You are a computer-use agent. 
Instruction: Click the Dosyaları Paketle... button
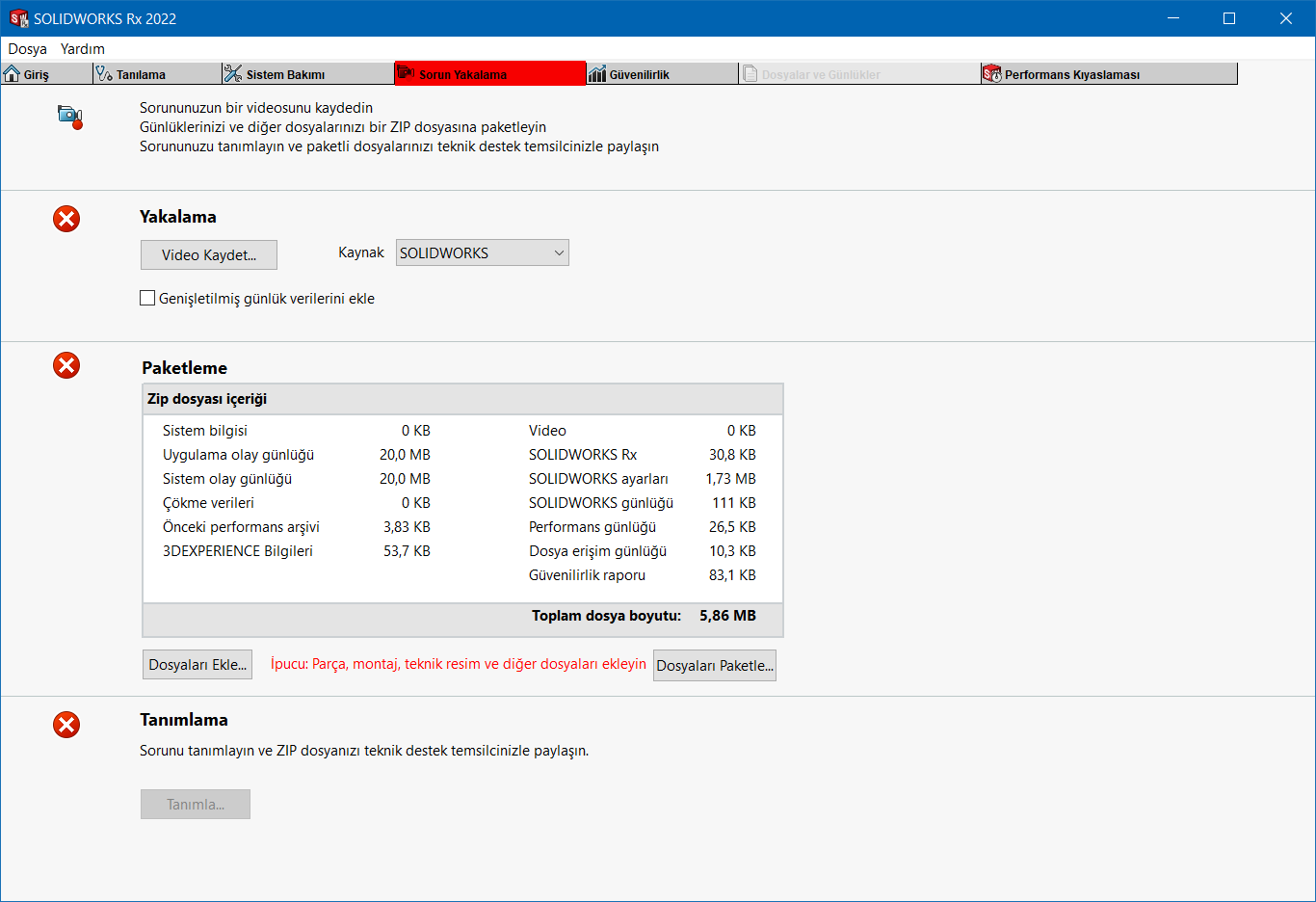point(715,665)
